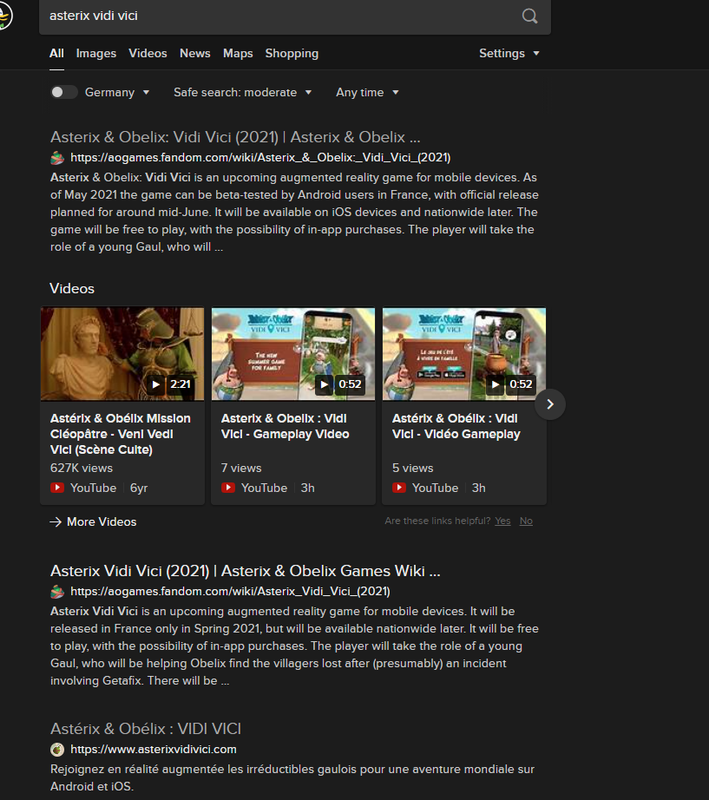Switch to the Images tab

click(96, 53)
